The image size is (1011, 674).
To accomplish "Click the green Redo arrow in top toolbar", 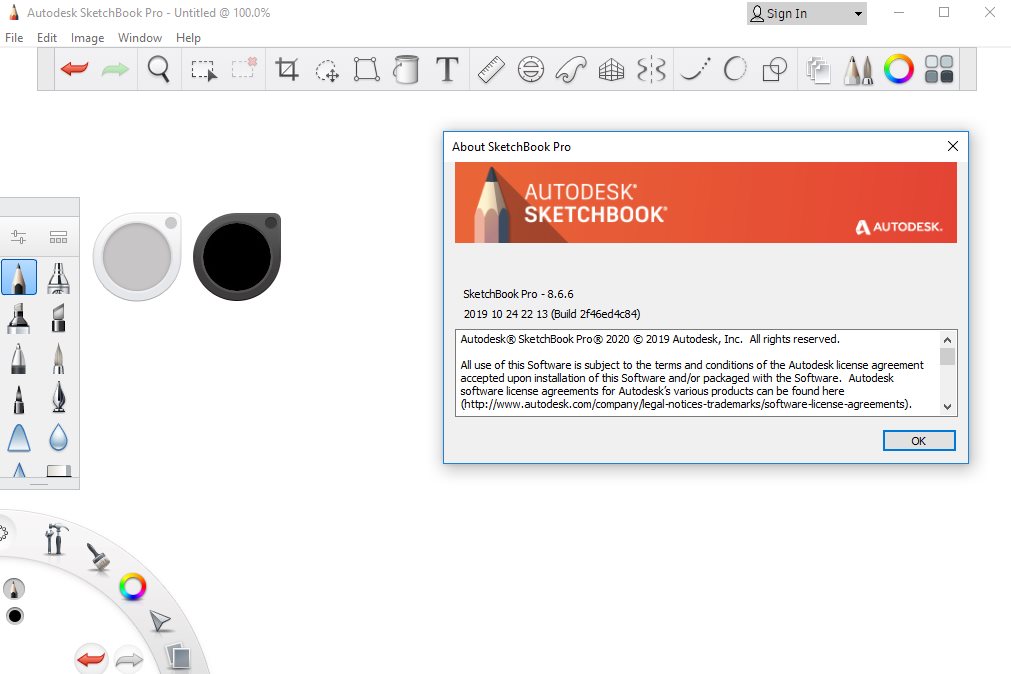I will 115,68.
